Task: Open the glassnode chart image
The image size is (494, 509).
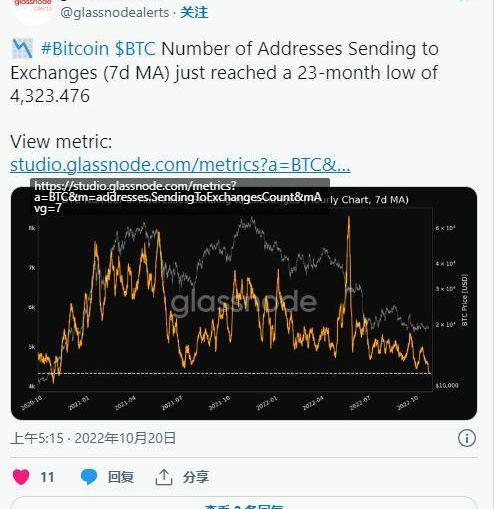Action: point(244,303)
